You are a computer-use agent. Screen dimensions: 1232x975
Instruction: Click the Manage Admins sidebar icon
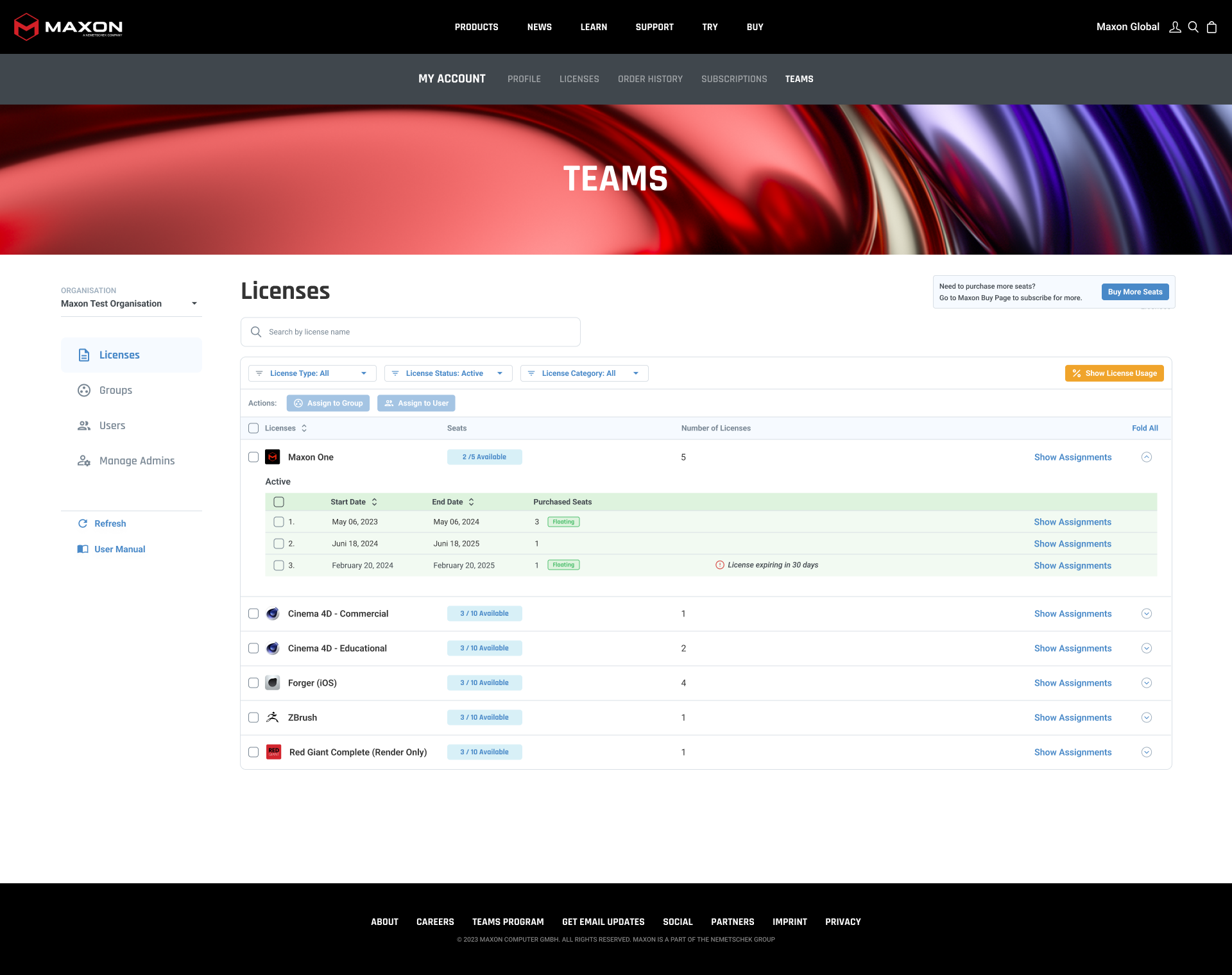coord(84,461)
